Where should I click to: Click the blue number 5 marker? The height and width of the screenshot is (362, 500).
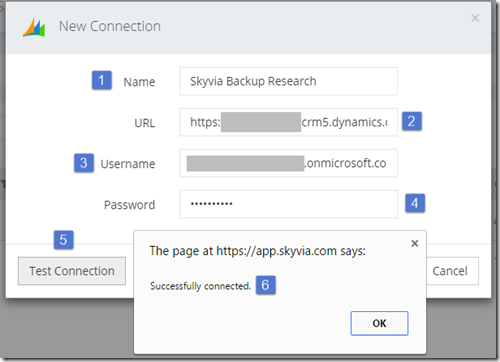[64, 240]
